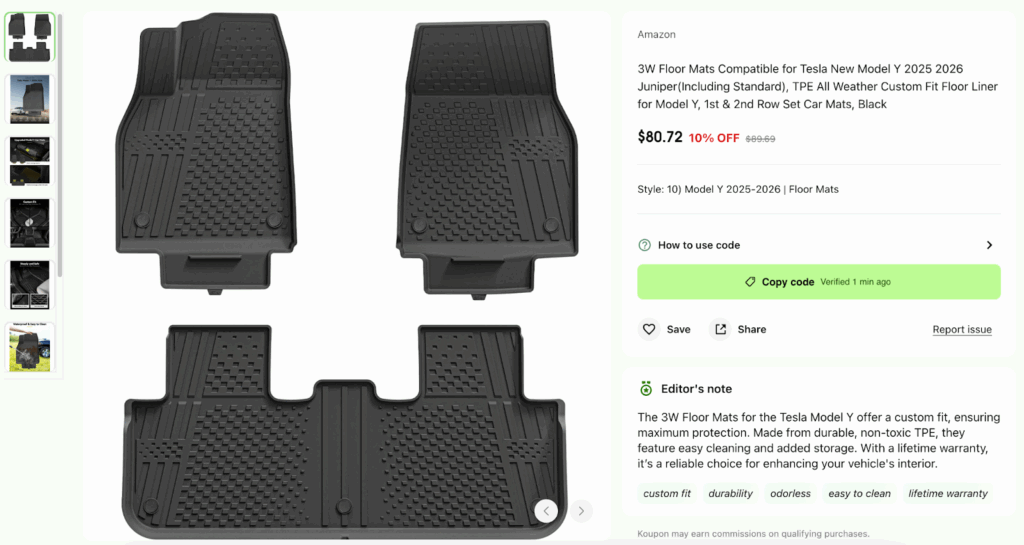Go to previous product image
Screen dimensions: 1024x545
click(x=546, y=511)
